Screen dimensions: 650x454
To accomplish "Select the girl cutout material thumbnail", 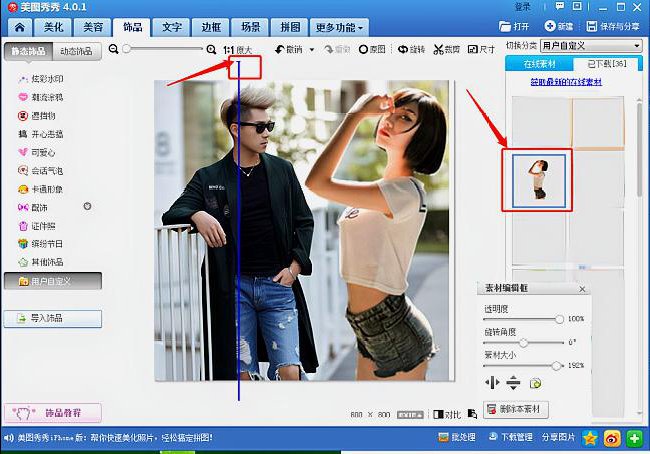I will point(539,181).
